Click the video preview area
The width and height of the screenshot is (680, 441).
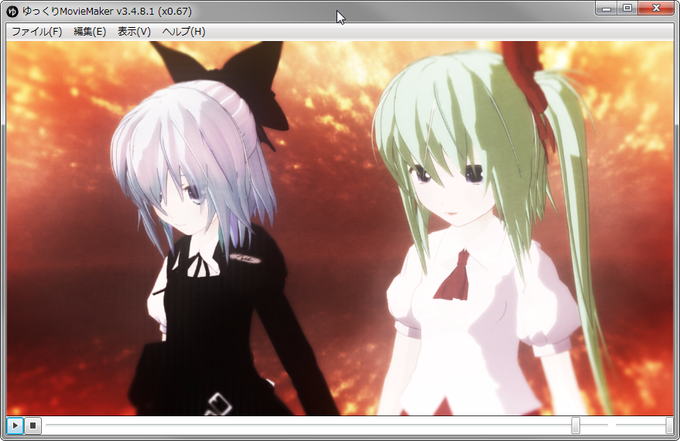point(340,228)
